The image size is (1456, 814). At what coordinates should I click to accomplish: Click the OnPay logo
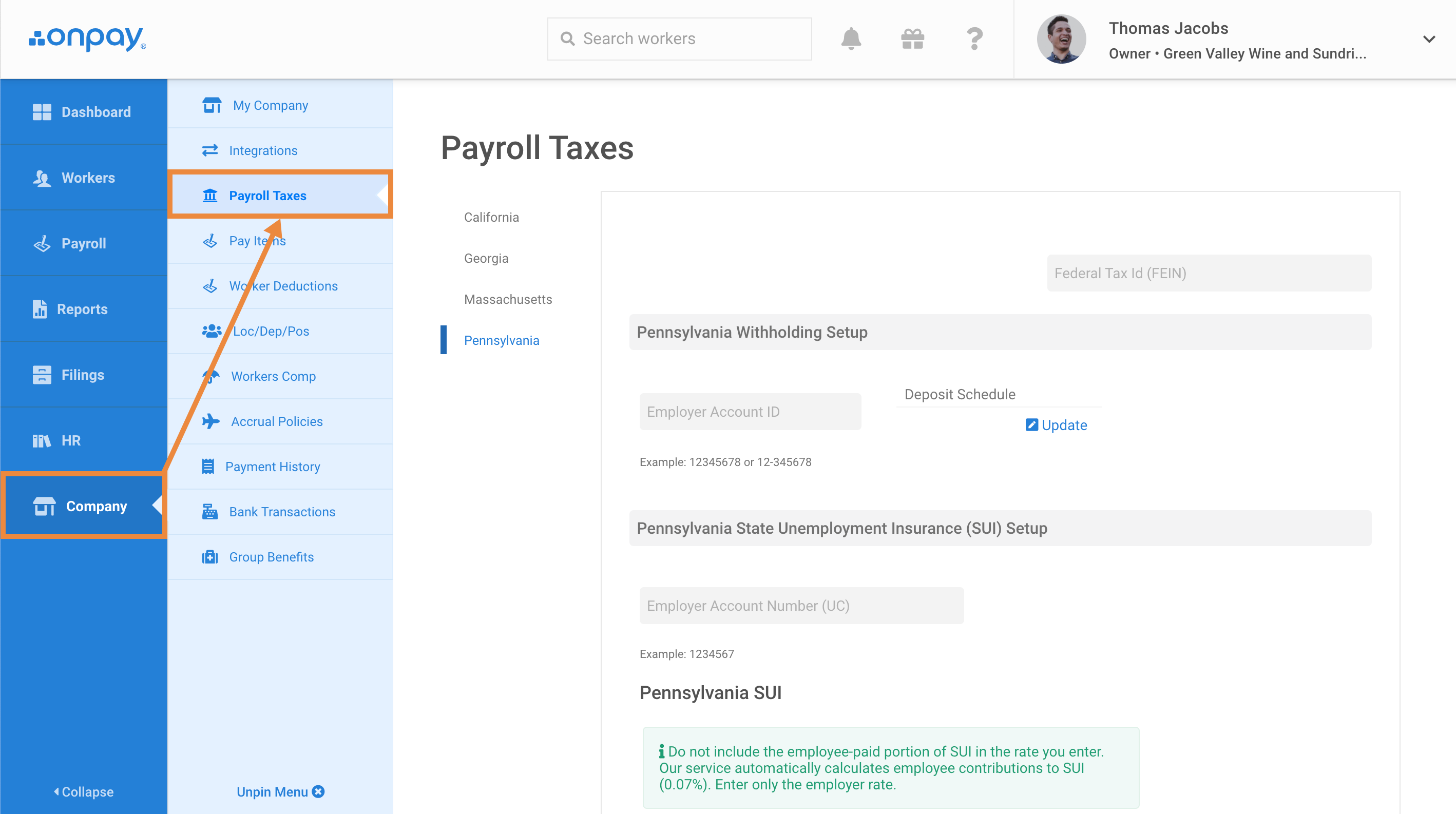click(87, 38)
